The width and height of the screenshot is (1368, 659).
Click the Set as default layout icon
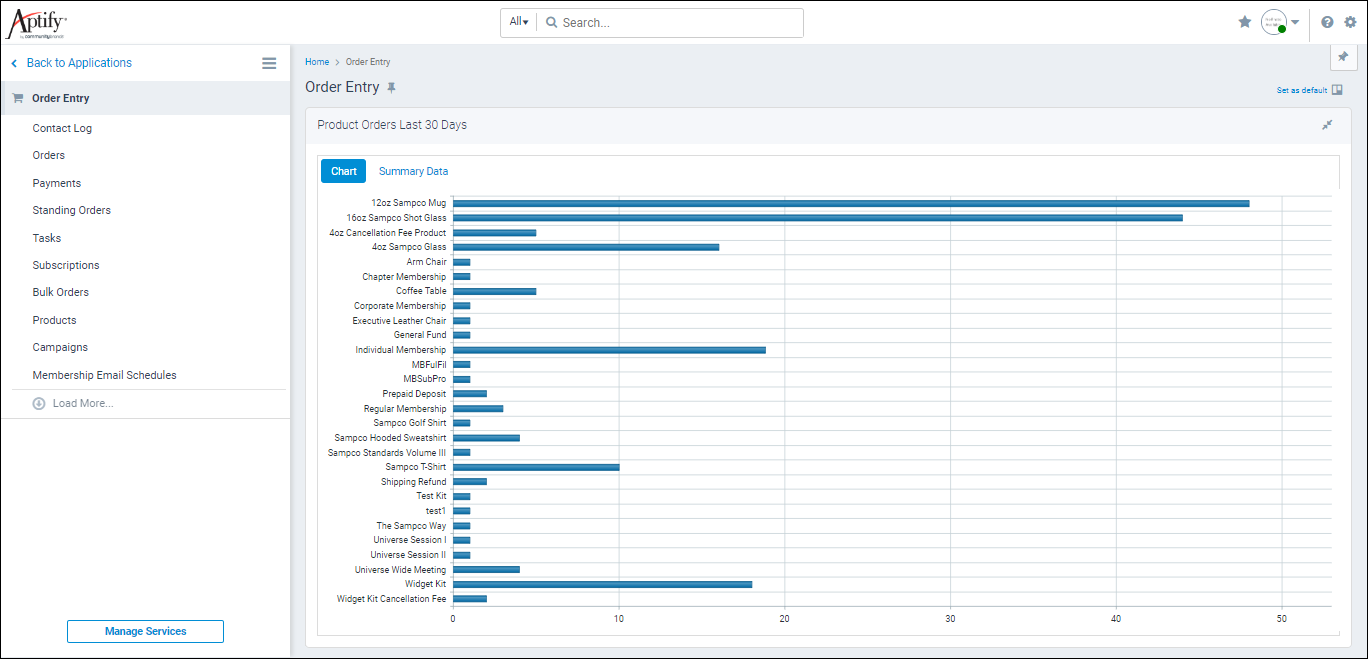[1337, 90]
